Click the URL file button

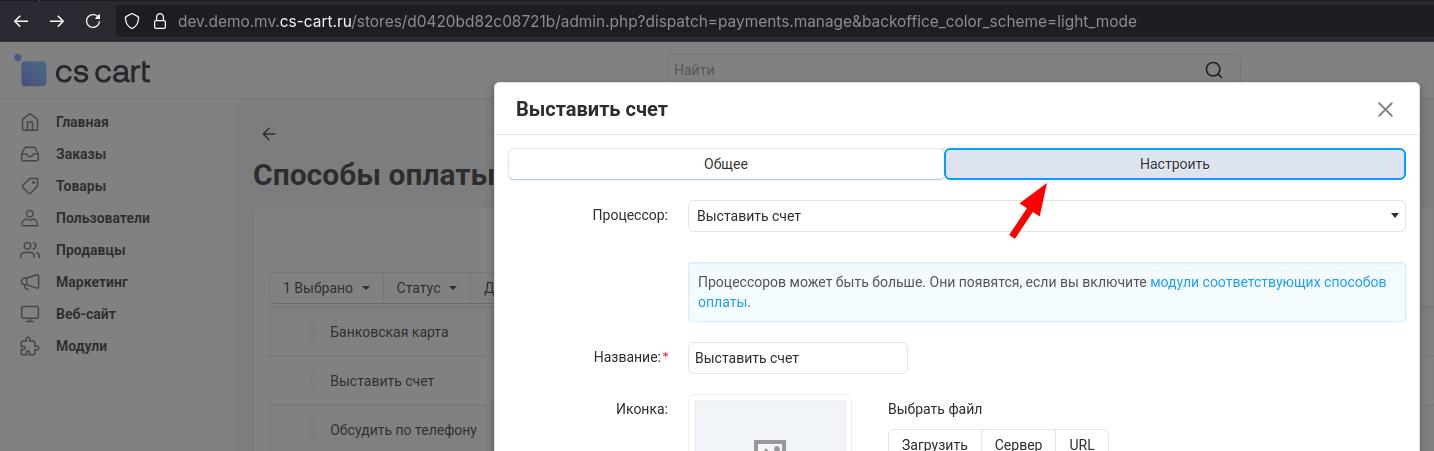(1082, 444)
